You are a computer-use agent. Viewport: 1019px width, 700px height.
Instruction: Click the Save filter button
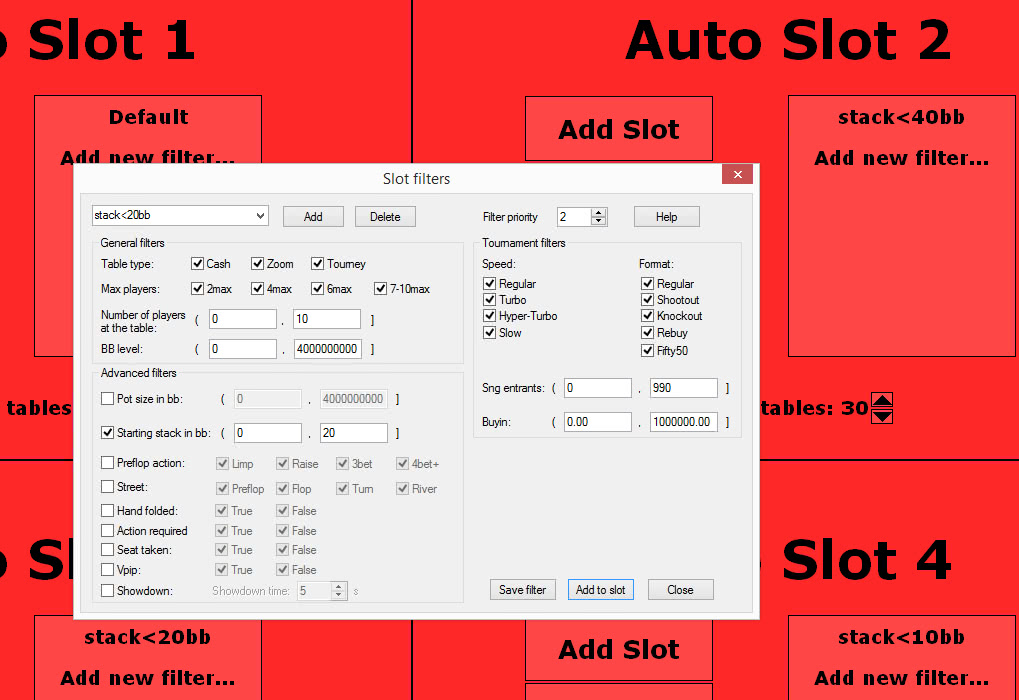pyautogui.click(x=522, y=589)
